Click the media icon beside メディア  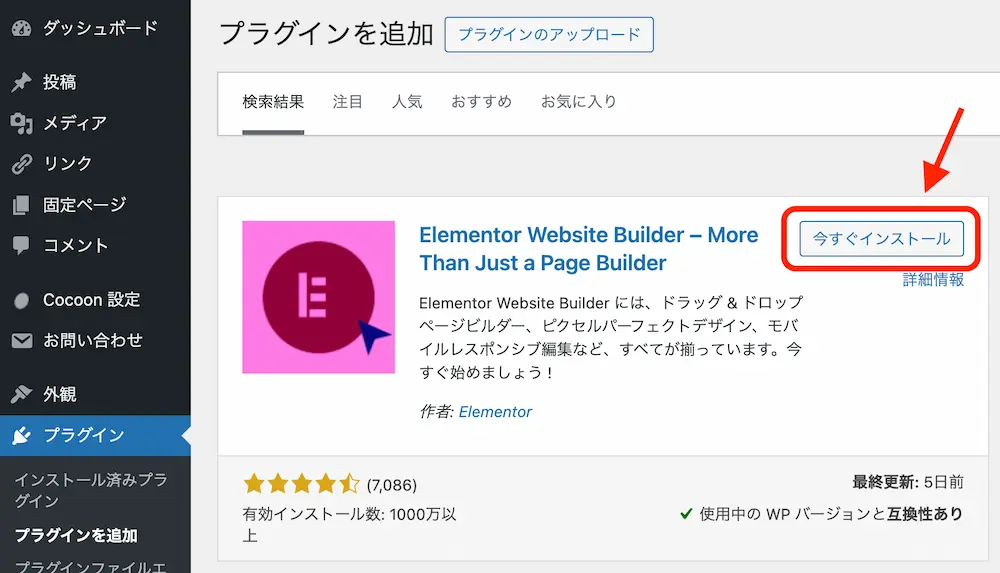point(21,123)
